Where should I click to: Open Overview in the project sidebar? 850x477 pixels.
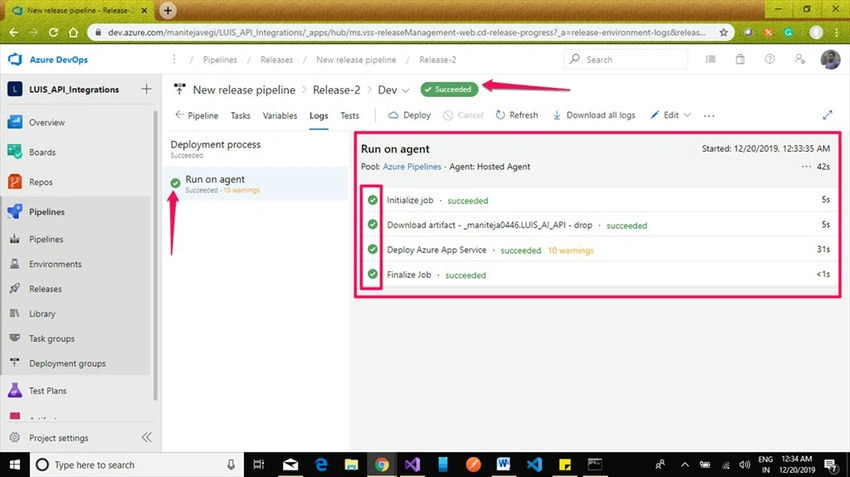coord(47,123)
